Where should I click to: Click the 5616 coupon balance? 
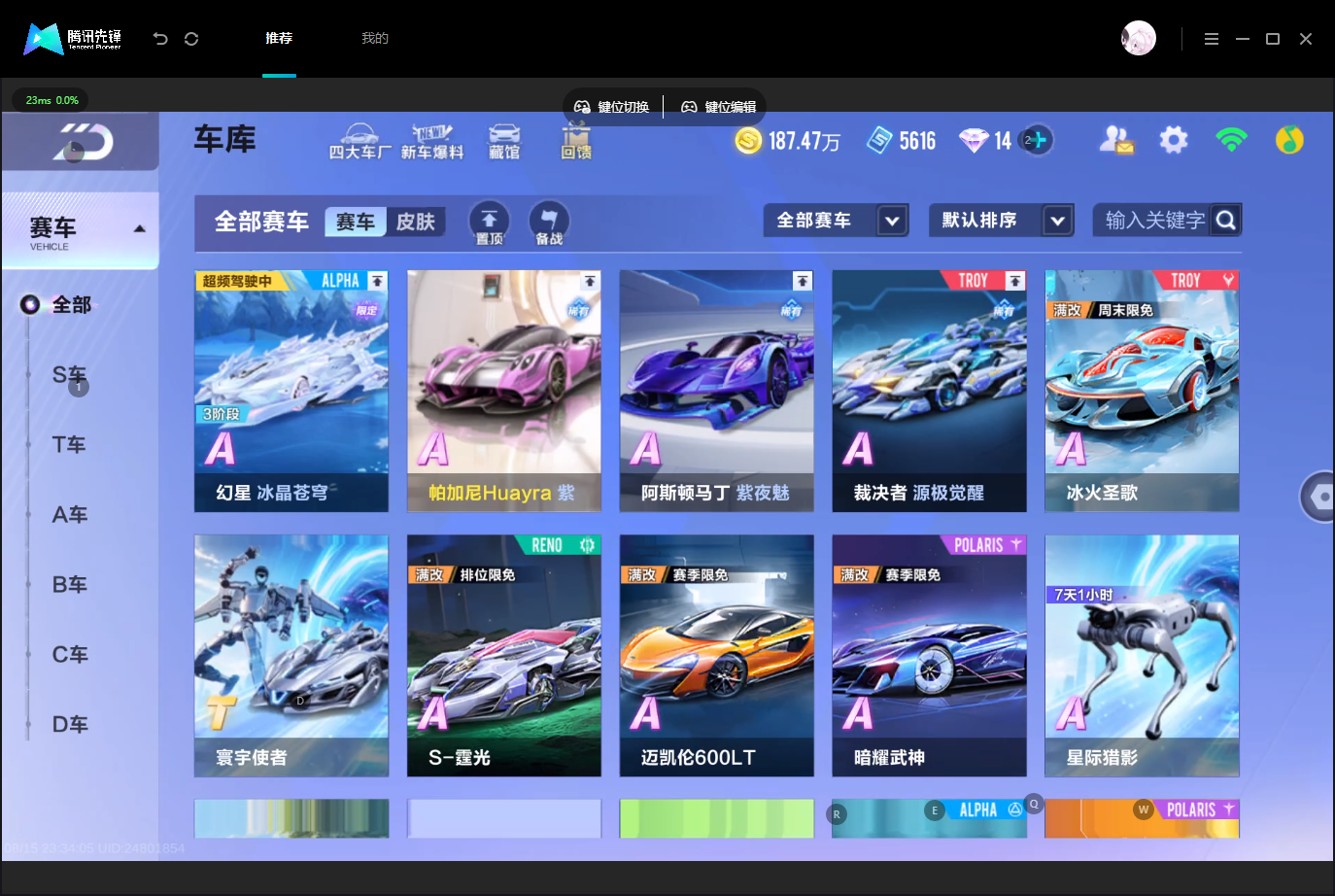[917, 142]
